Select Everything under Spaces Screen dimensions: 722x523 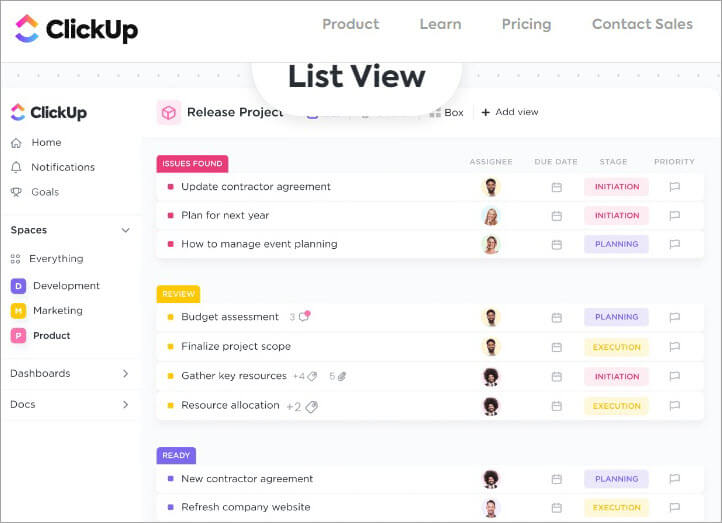tap(56, 259)
